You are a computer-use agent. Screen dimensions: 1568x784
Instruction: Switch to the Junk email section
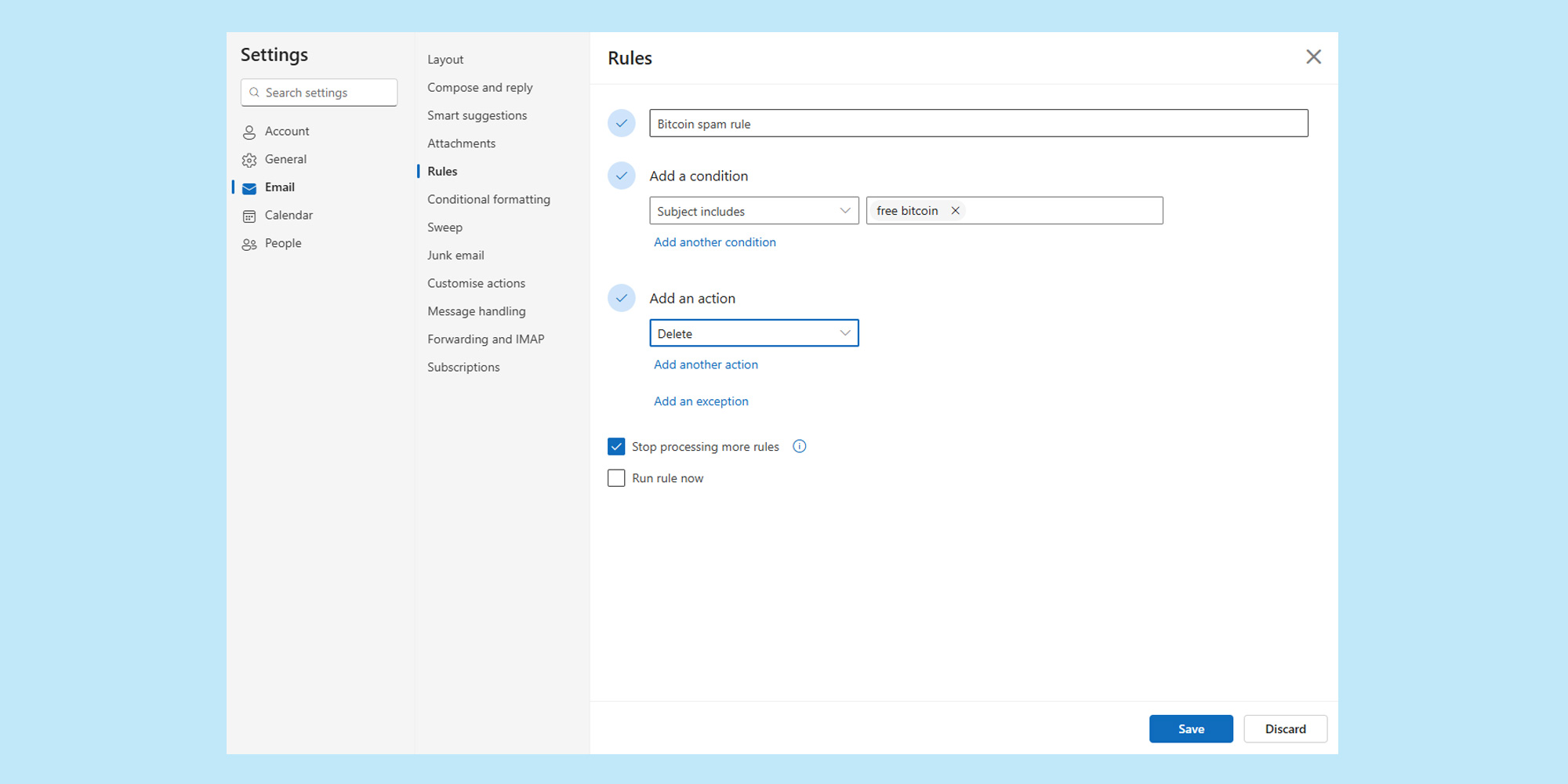coord(456,255)
